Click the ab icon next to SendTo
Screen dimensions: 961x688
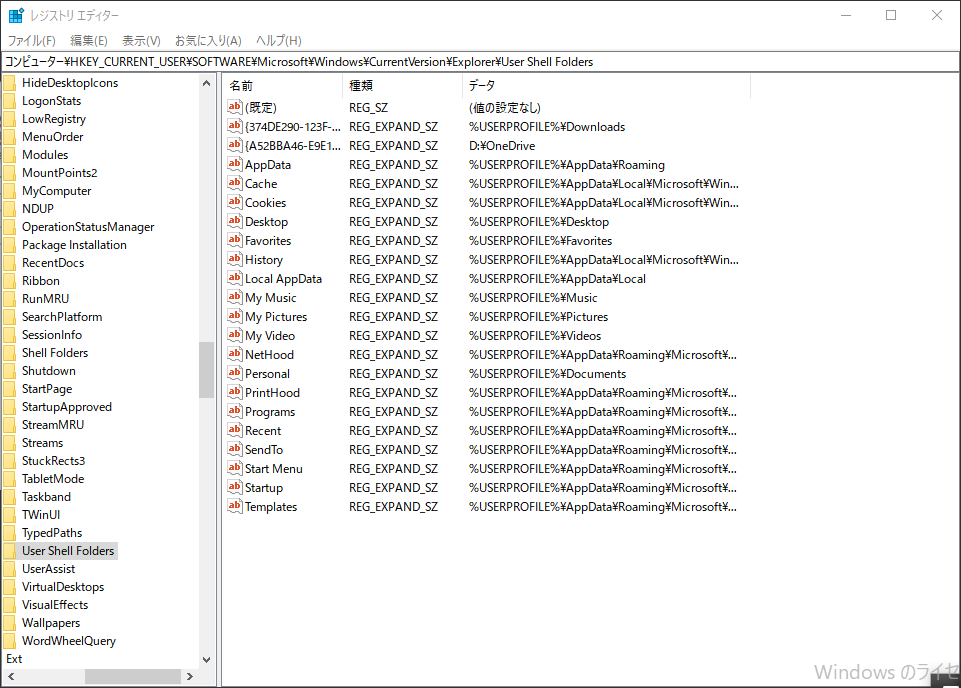click(235, 449)
